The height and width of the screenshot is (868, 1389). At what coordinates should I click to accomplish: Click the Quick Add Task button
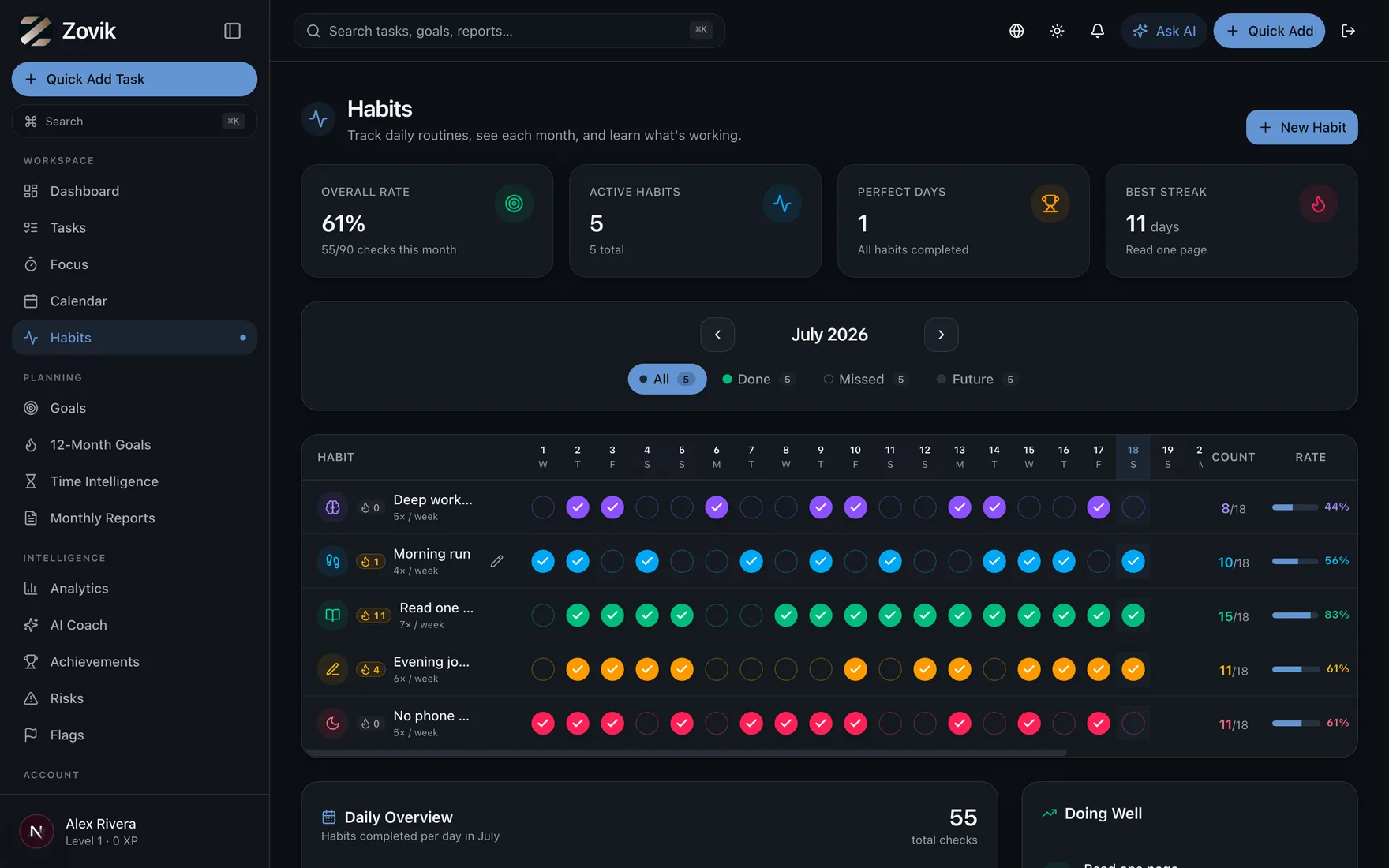click(x=134, y=79)
